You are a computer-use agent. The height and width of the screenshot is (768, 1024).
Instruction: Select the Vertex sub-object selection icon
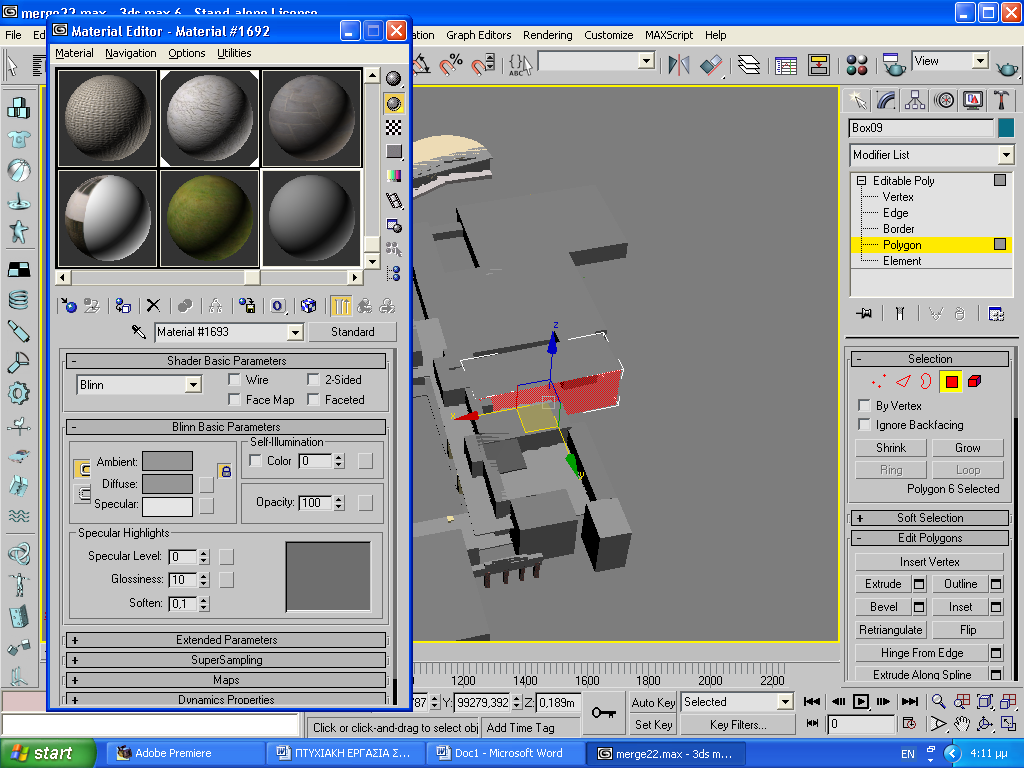(878, 381)
